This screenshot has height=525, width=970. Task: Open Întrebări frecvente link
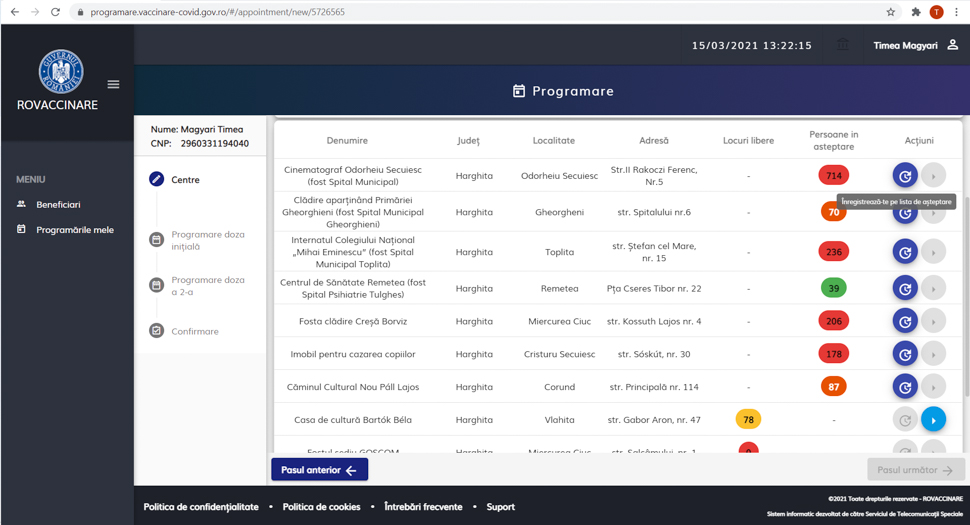[x=423, y=507]
